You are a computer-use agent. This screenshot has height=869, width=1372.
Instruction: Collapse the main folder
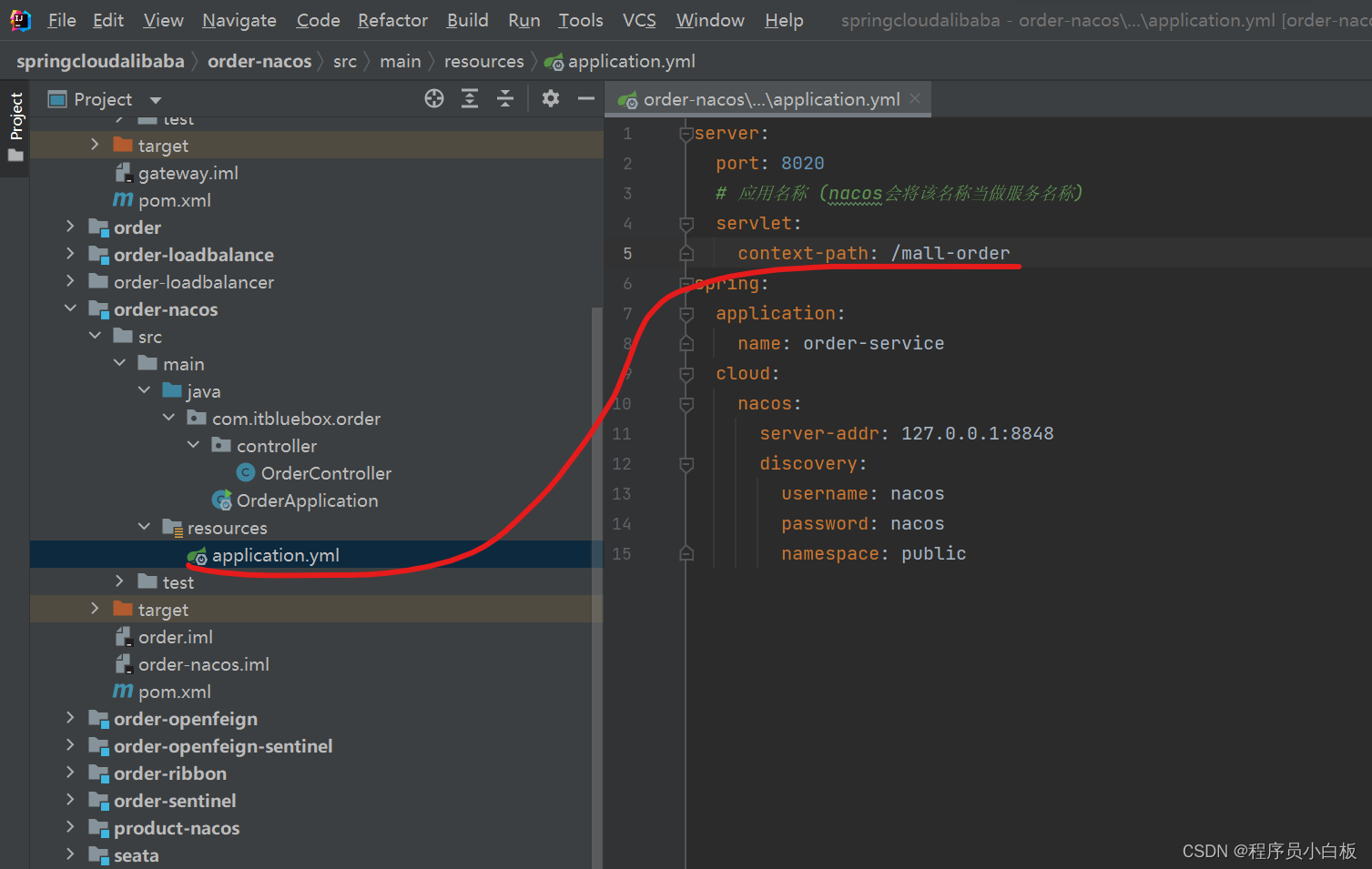pos(119,363)
